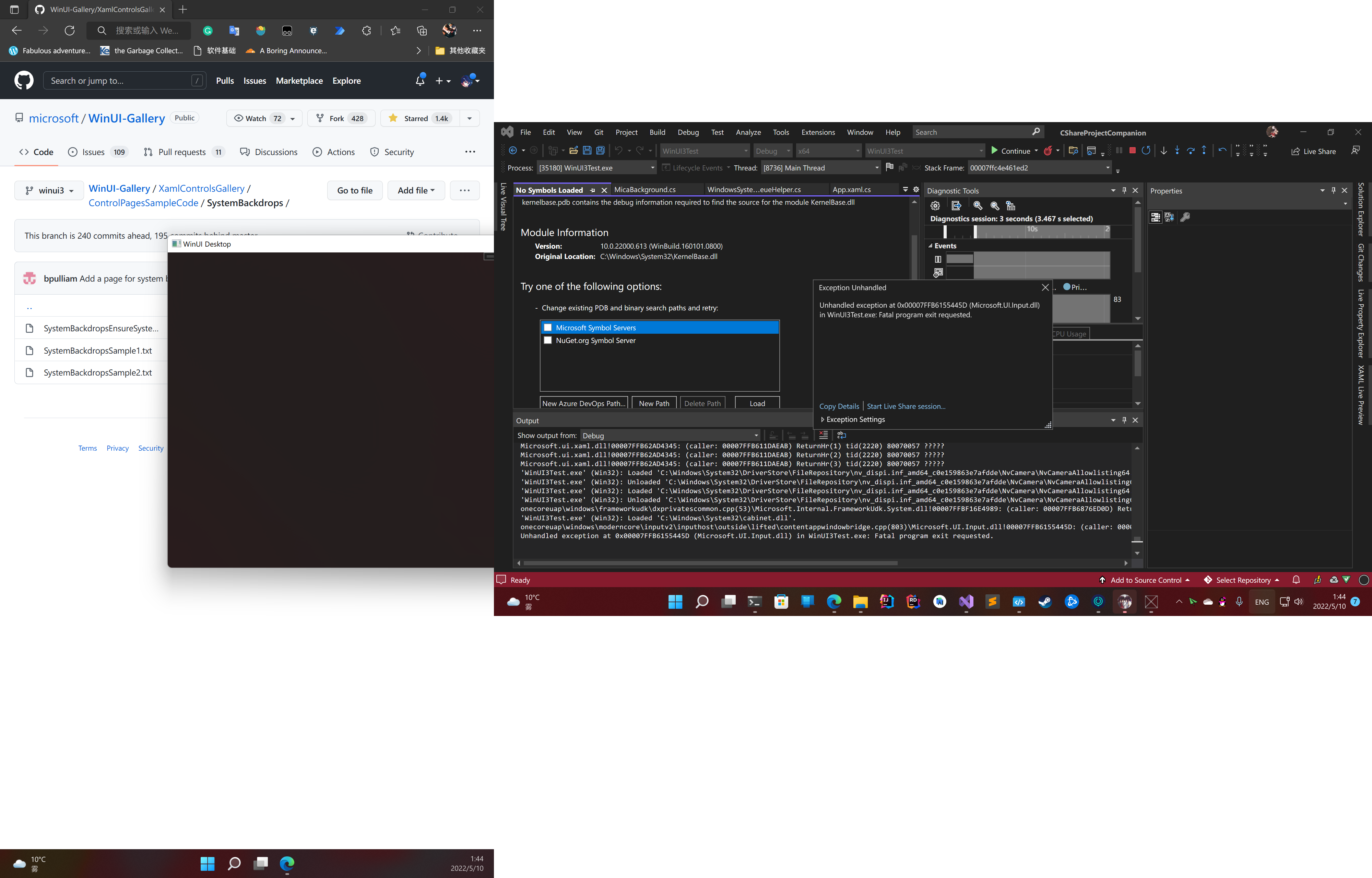Expand the Add file dropdown on GitHub
Image resolution: width=1372 pixels, height=878 pixels.
click(x=416, y=190)
